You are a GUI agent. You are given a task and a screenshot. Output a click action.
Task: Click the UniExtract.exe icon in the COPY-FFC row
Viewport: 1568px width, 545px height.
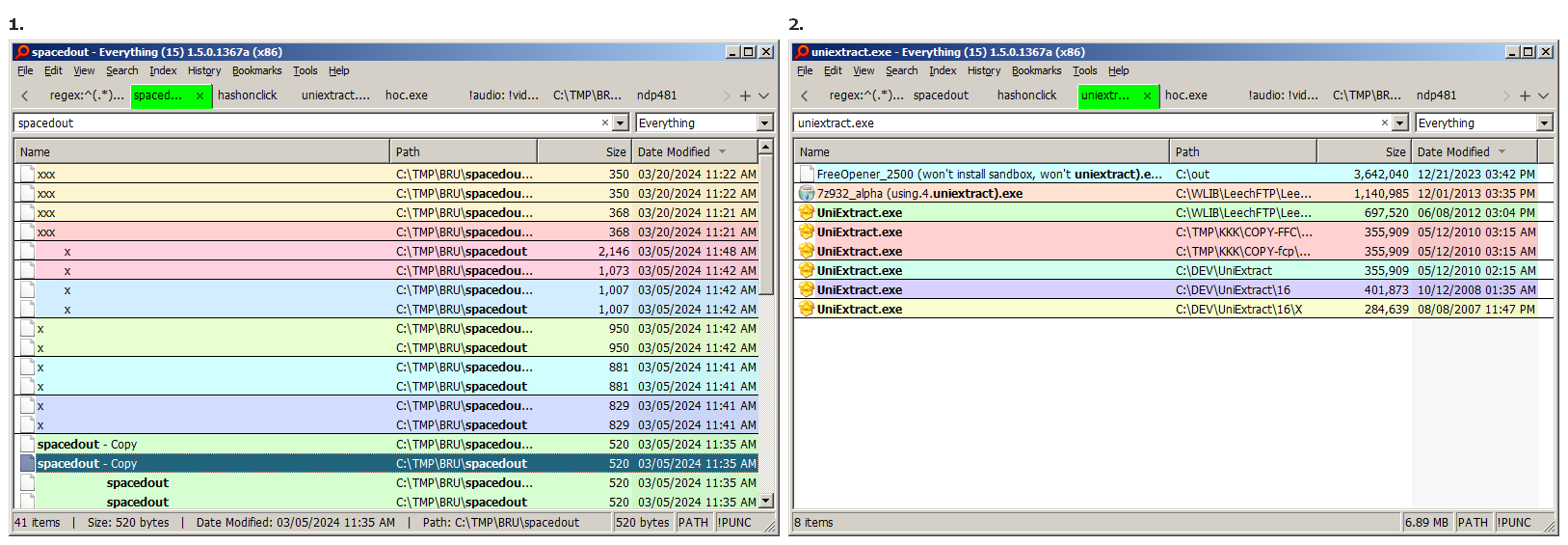click(x=807, y=232)
